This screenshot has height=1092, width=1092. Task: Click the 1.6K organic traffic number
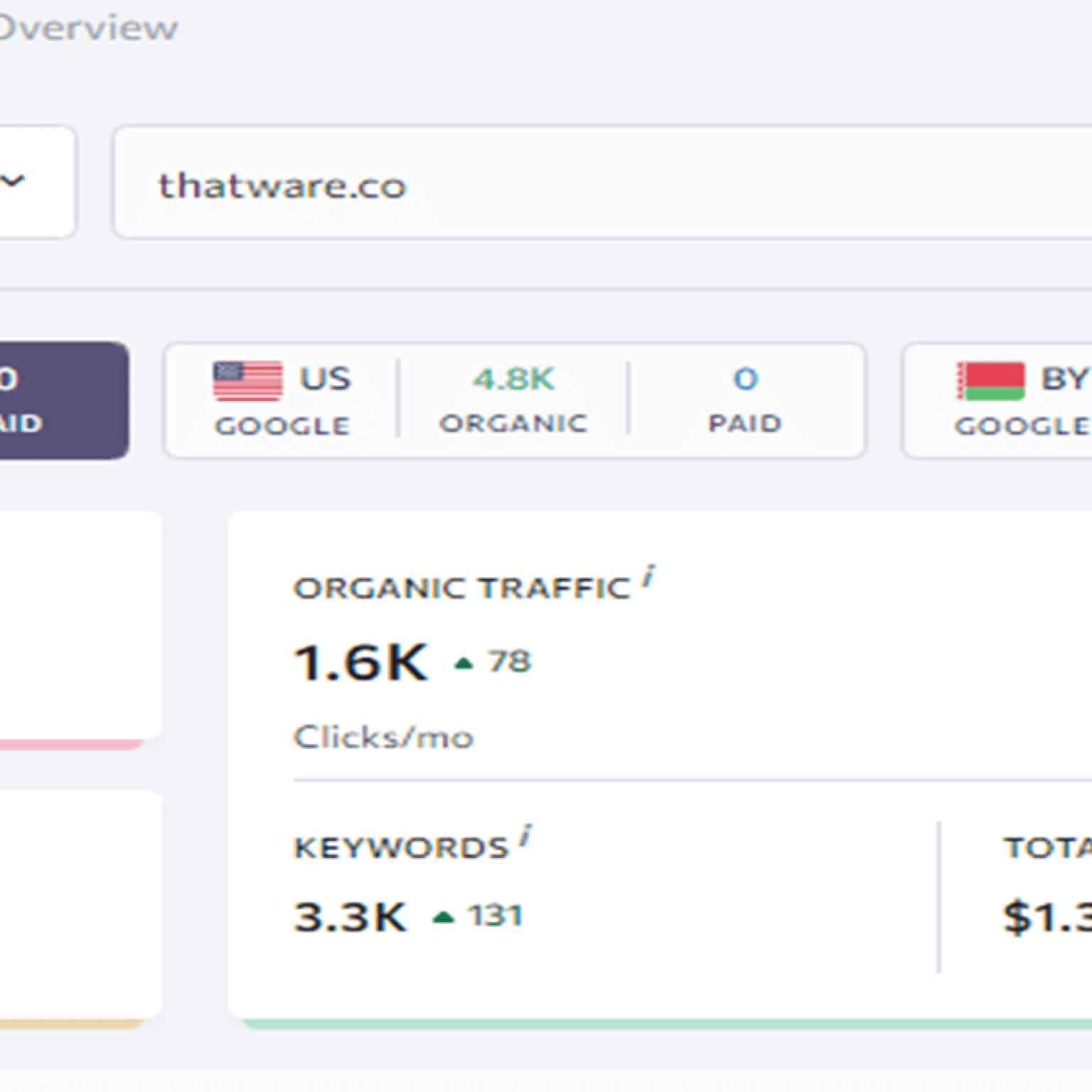click(361, 662)
